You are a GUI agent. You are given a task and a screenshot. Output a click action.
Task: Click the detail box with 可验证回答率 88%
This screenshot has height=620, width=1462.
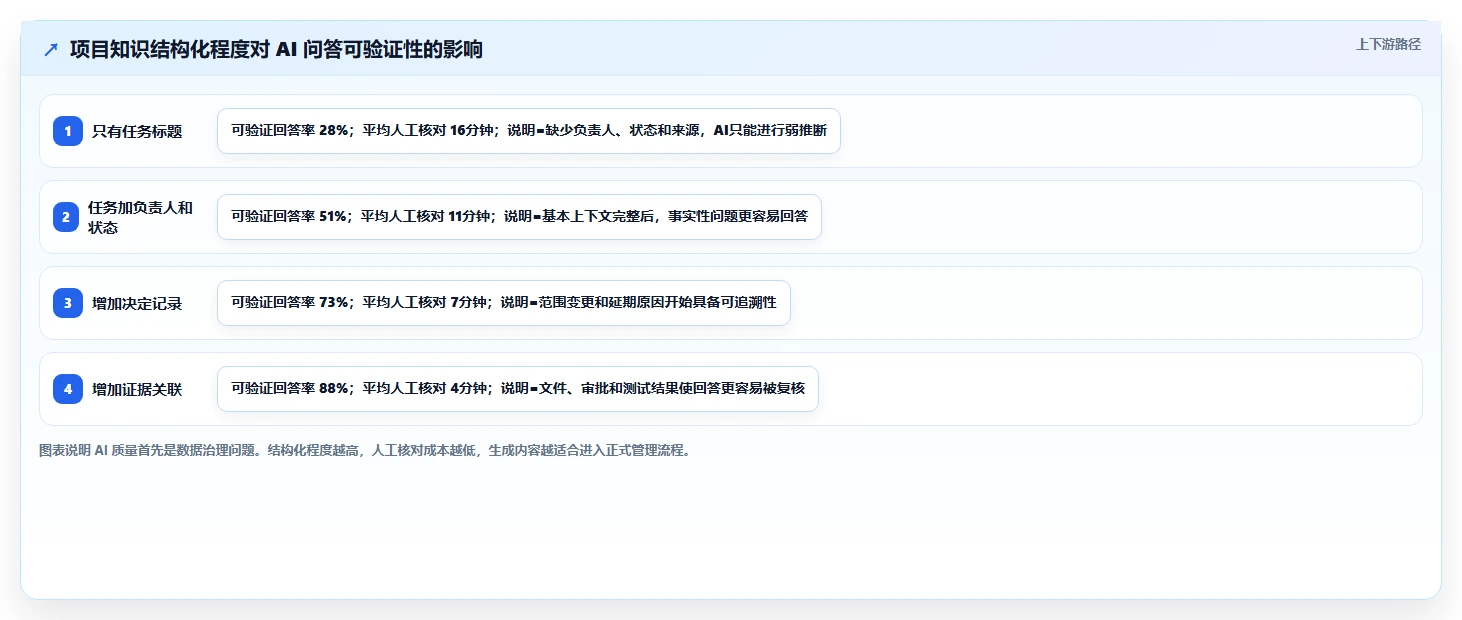(x=518, y=389)
